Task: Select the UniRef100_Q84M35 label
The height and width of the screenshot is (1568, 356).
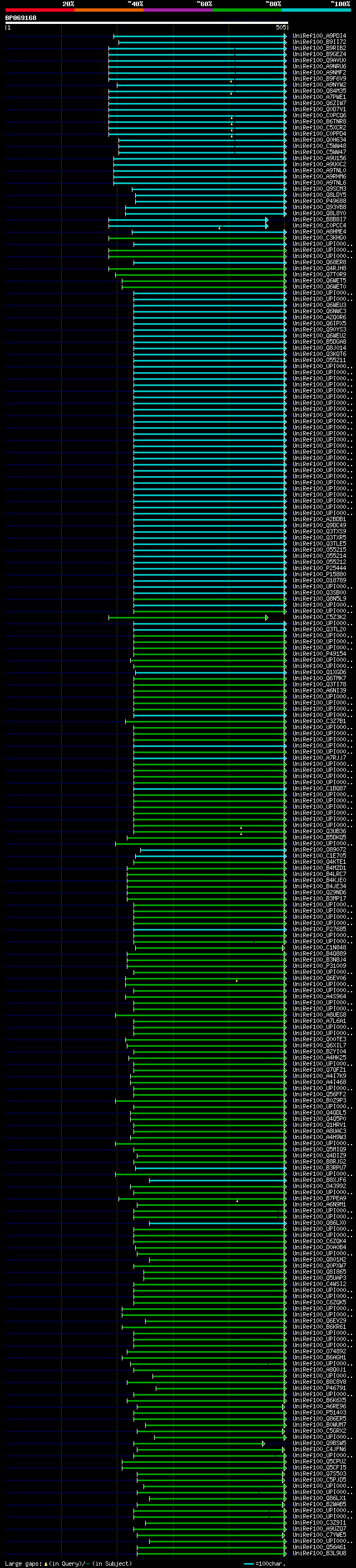Action: (319, 91)
